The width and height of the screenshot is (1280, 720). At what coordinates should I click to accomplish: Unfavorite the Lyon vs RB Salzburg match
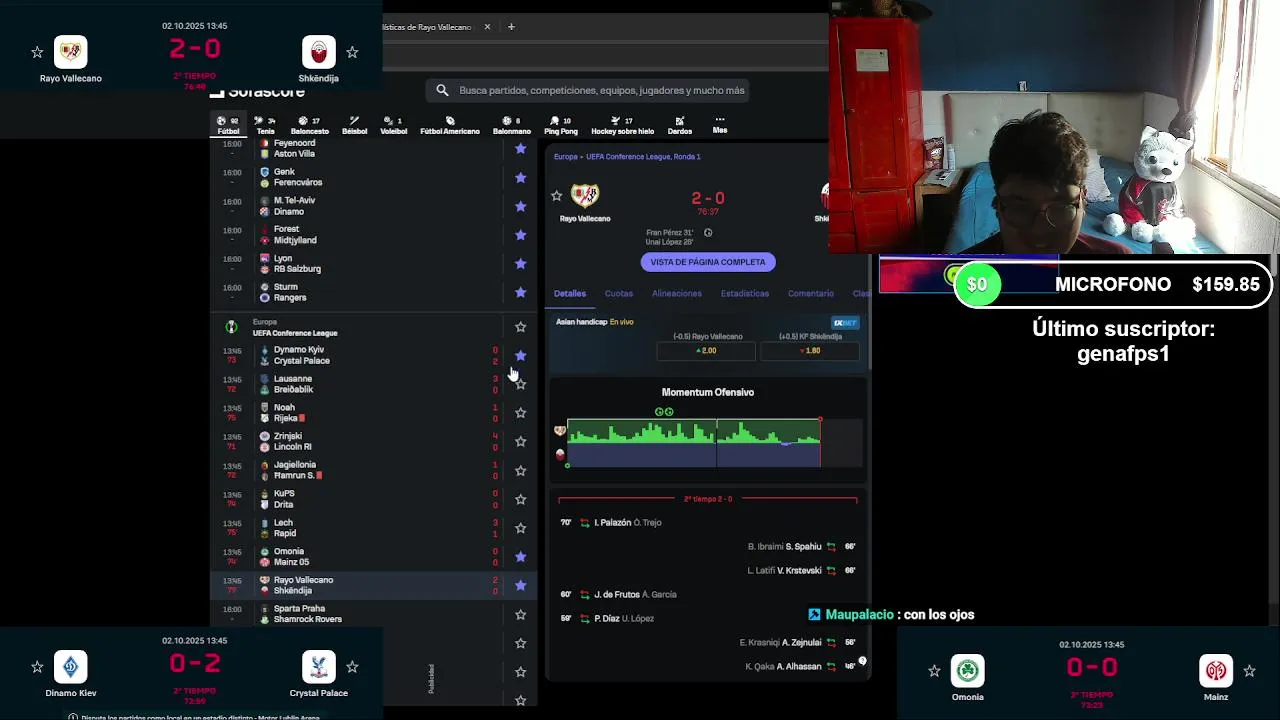pos(520,263)
